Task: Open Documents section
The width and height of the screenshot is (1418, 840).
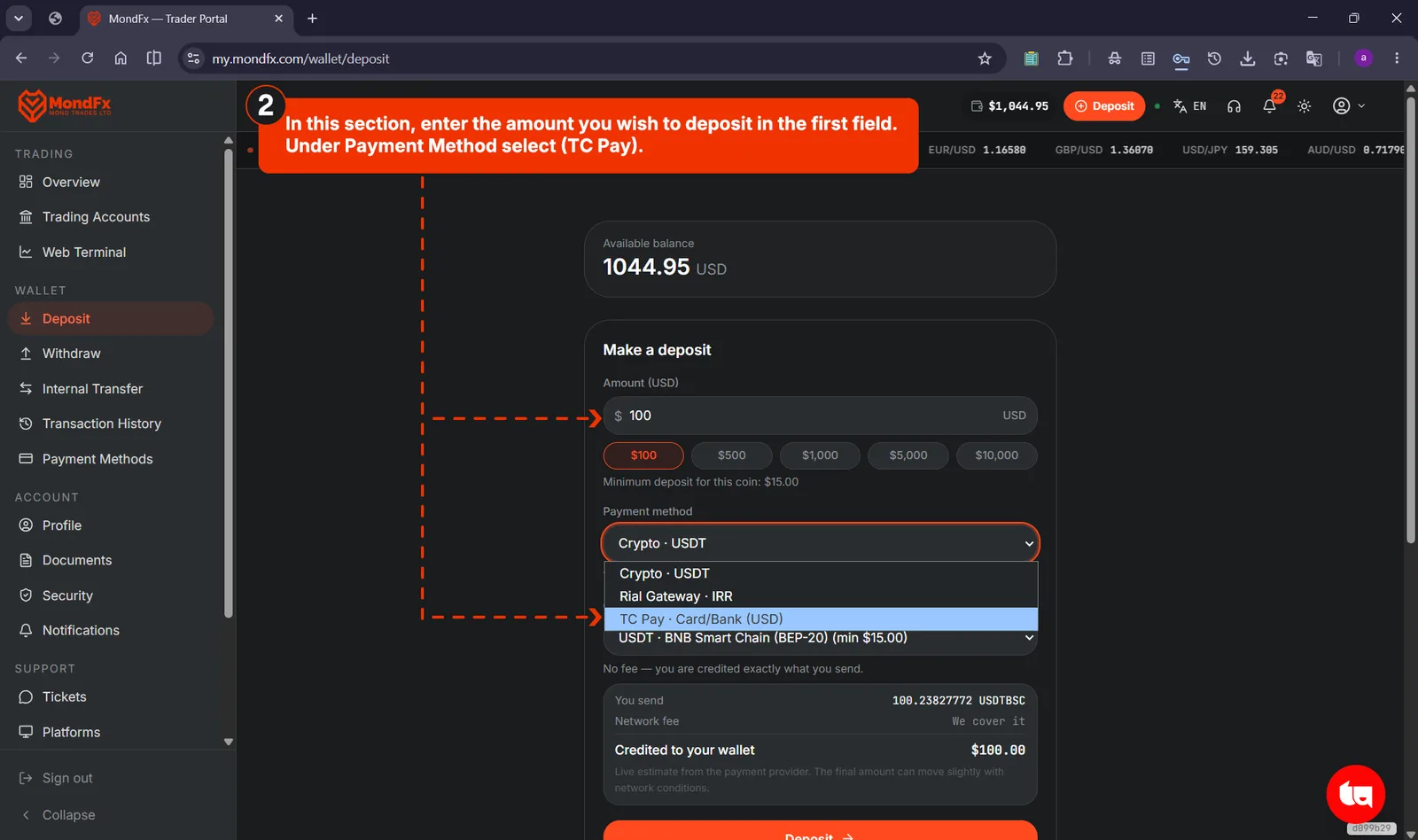Action: pos(111,560)
